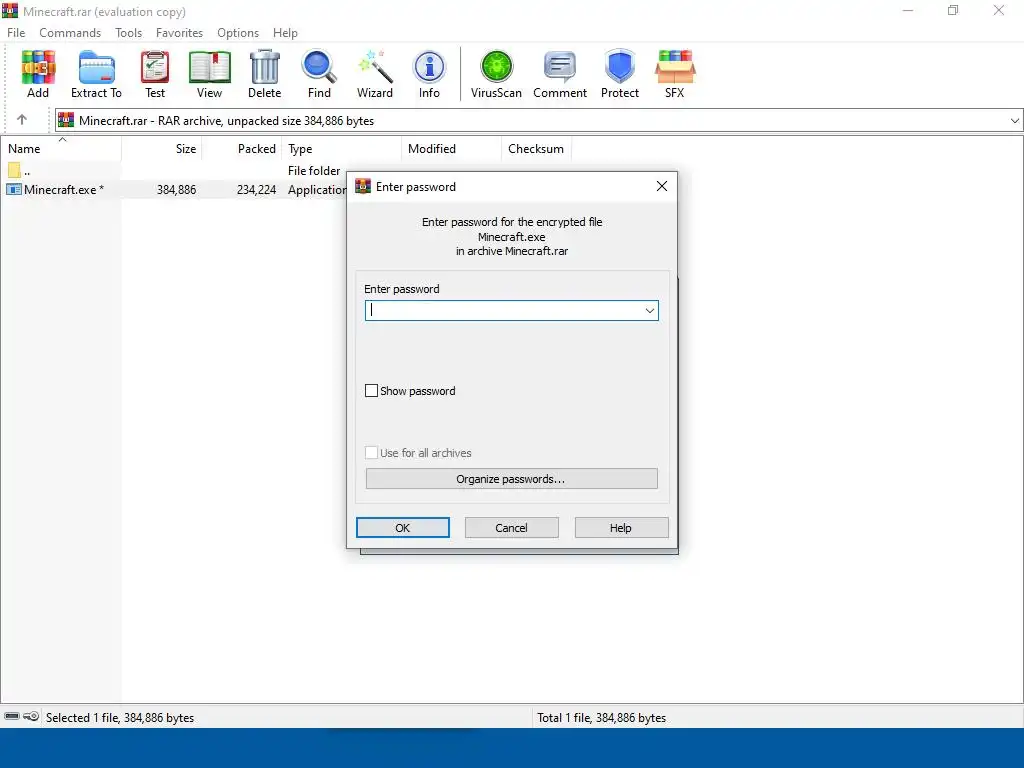Sort by the Name column header
The image size is (1024, 768).
click(x=61, y=148)
